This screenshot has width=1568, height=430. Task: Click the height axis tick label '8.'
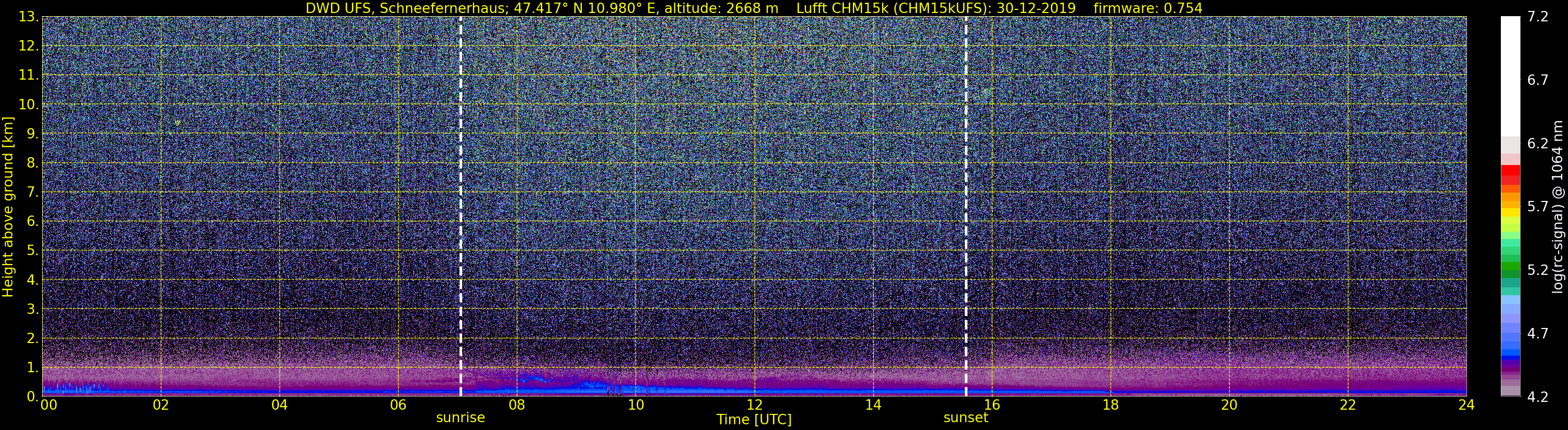tap(32, 163)
